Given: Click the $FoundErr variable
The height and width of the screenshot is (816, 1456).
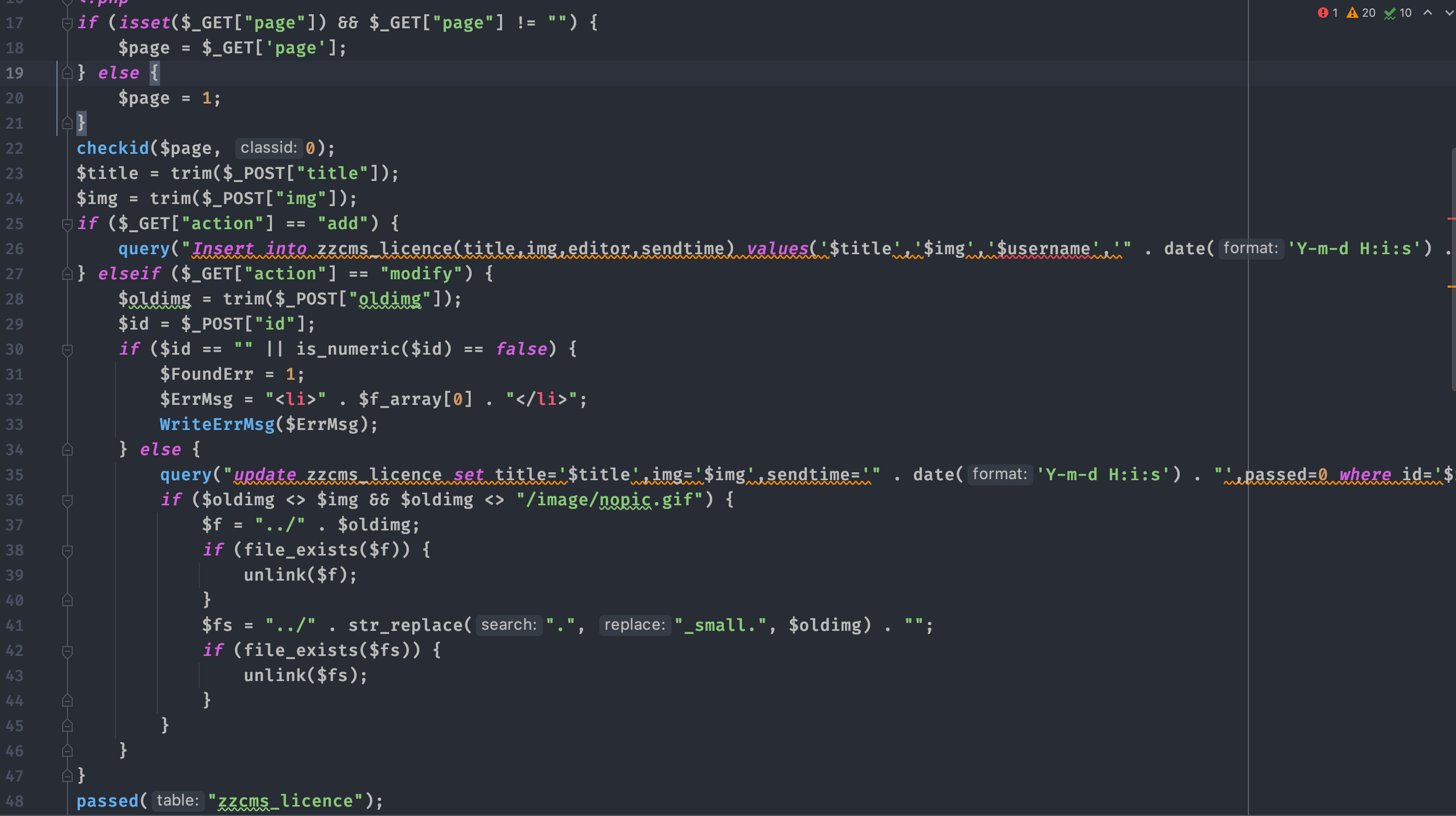Looking at the screenshot, I should tap(207, 375).
